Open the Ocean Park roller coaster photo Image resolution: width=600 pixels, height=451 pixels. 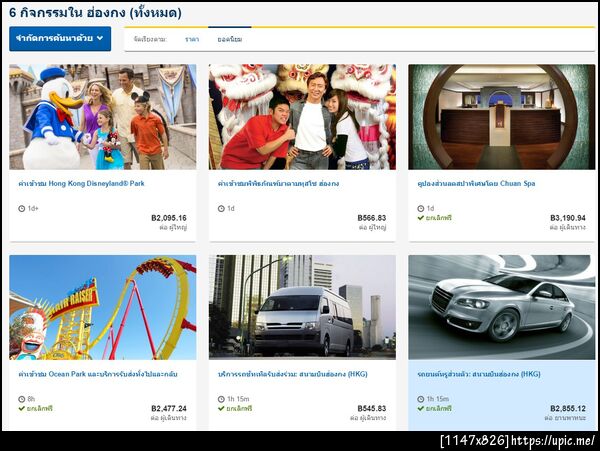tap(103, 307)
